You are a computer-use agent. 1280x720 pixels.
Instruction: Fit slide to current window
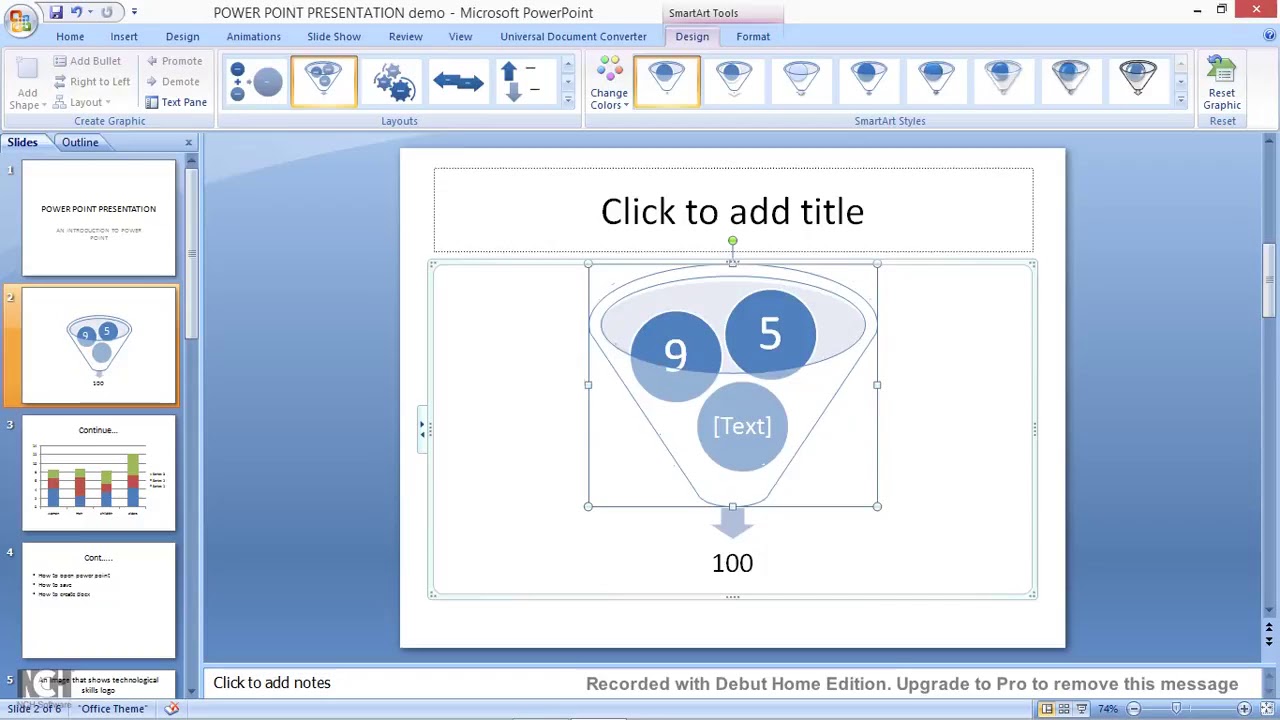click(x=1267, y=709)
